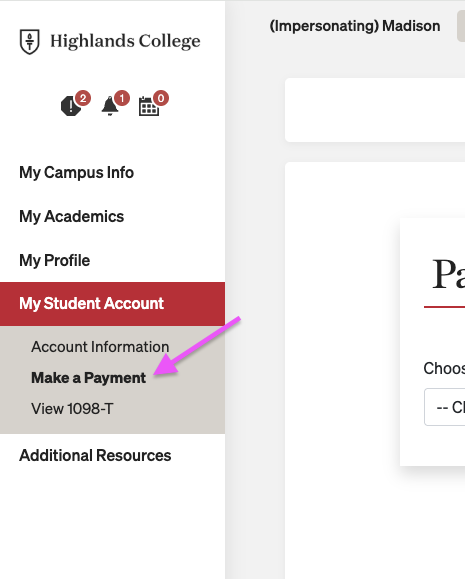
Task: Click the (Impersonating) Madison user label
Action: tap(355, 26)
